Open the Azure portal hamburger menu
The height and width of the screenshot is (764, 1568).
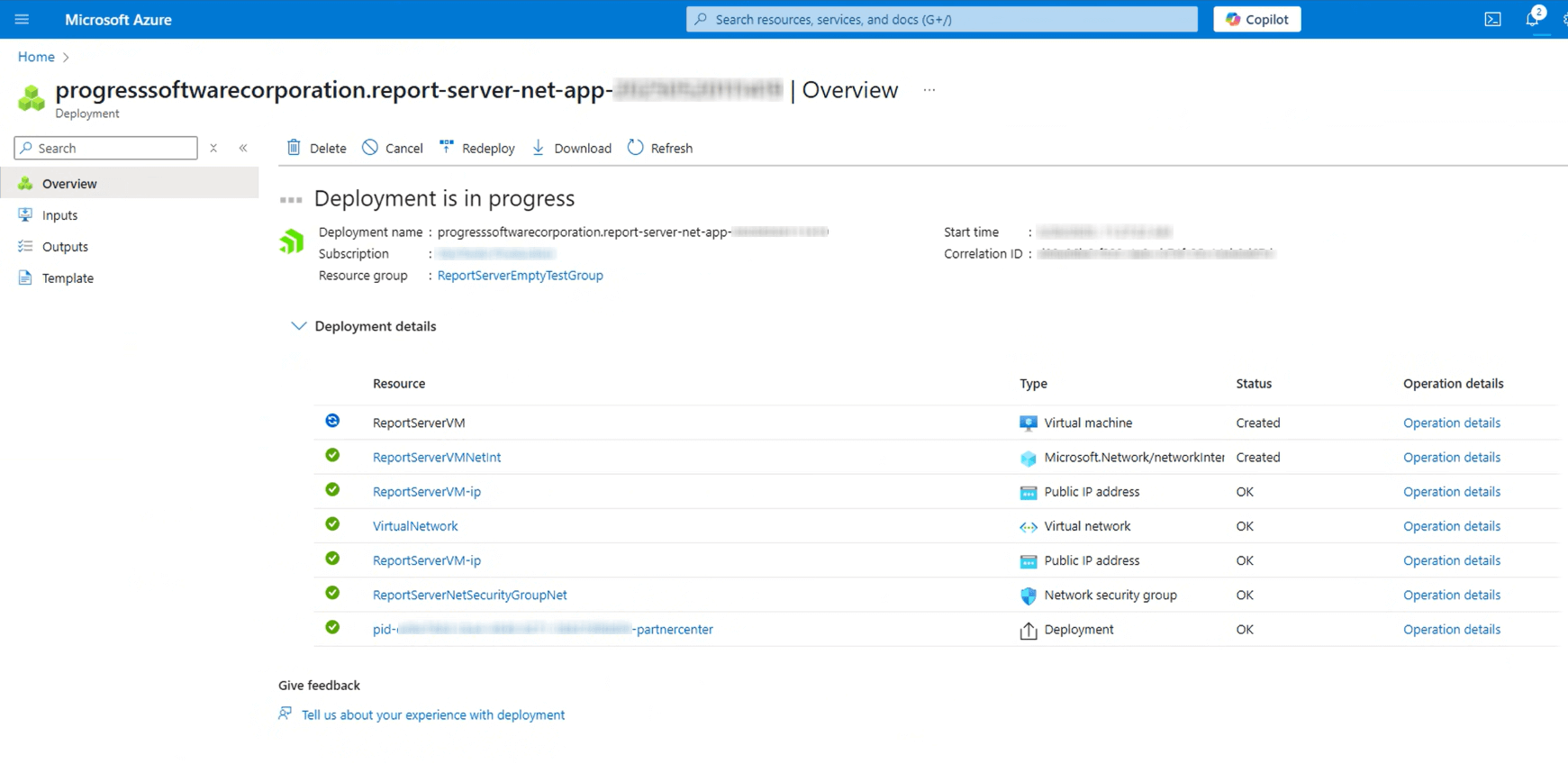point(22,19)
